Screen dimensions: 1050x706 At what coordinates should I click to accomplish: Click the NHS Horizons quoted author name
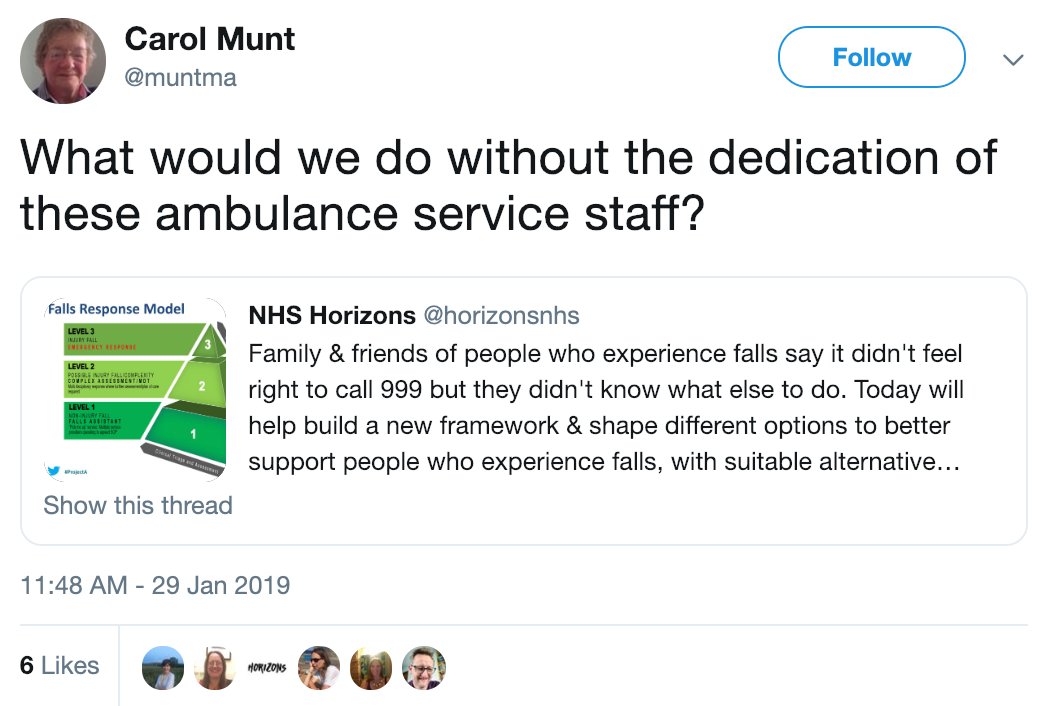pyautogui.click(x=332, y=315)
